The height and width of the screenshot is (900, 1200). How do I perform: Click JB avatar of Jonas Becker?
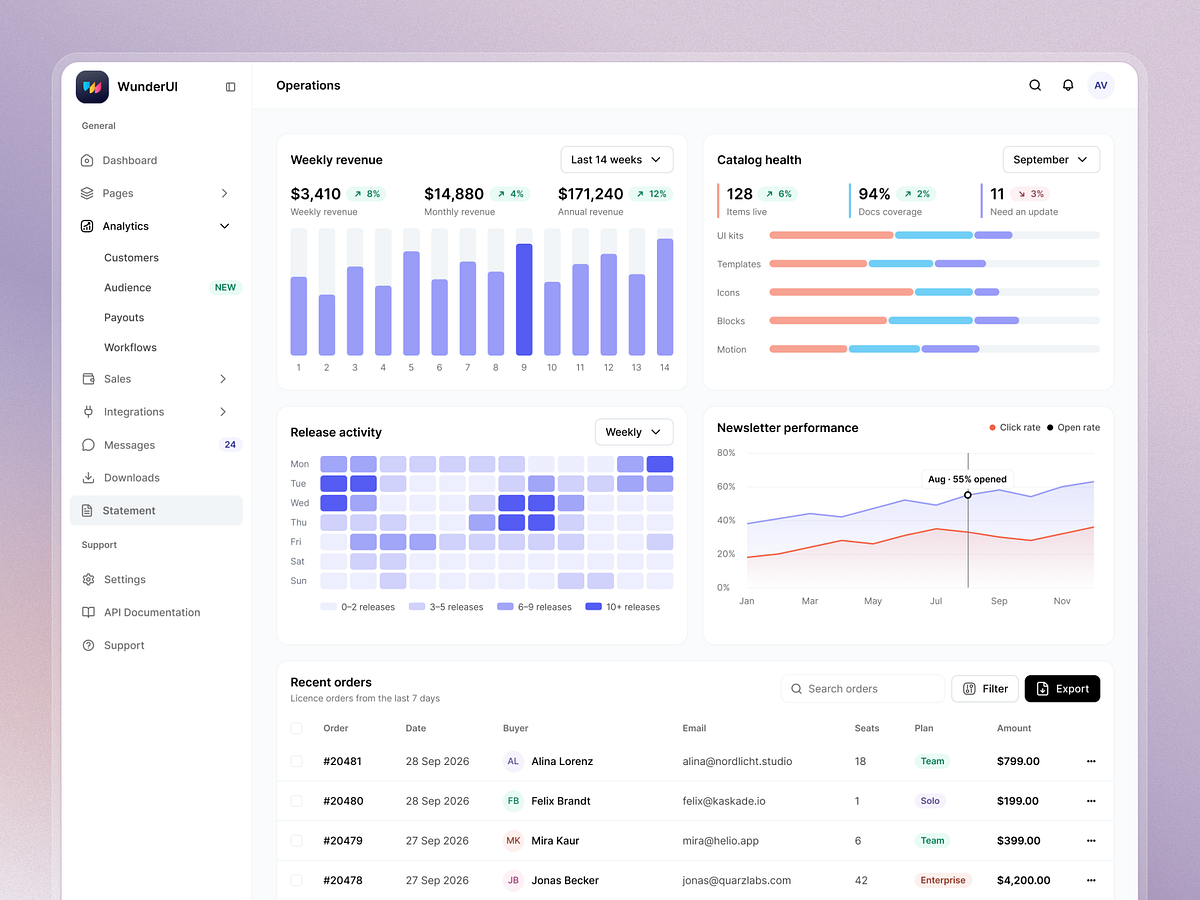[x=513, y=881]
